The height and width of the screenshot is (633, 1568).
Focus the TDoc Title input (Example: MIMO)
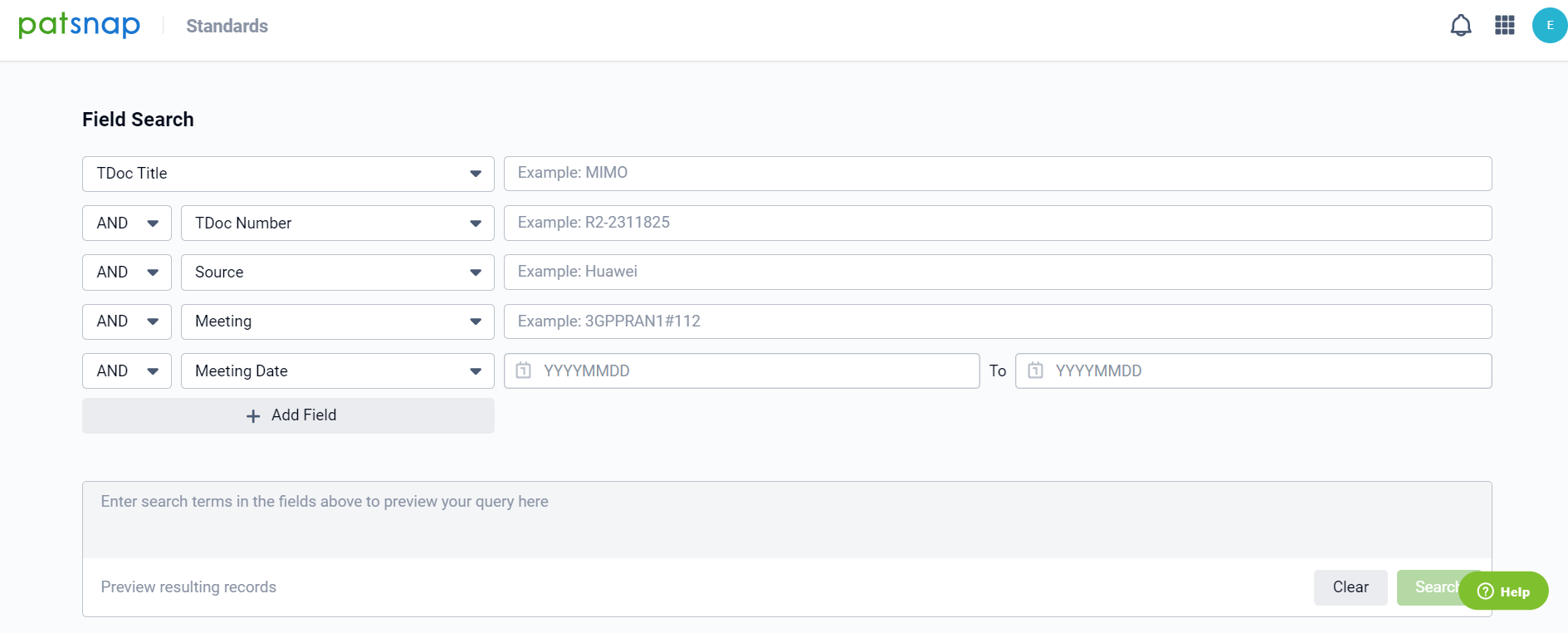pyautogui.click(x=998, y=174)
